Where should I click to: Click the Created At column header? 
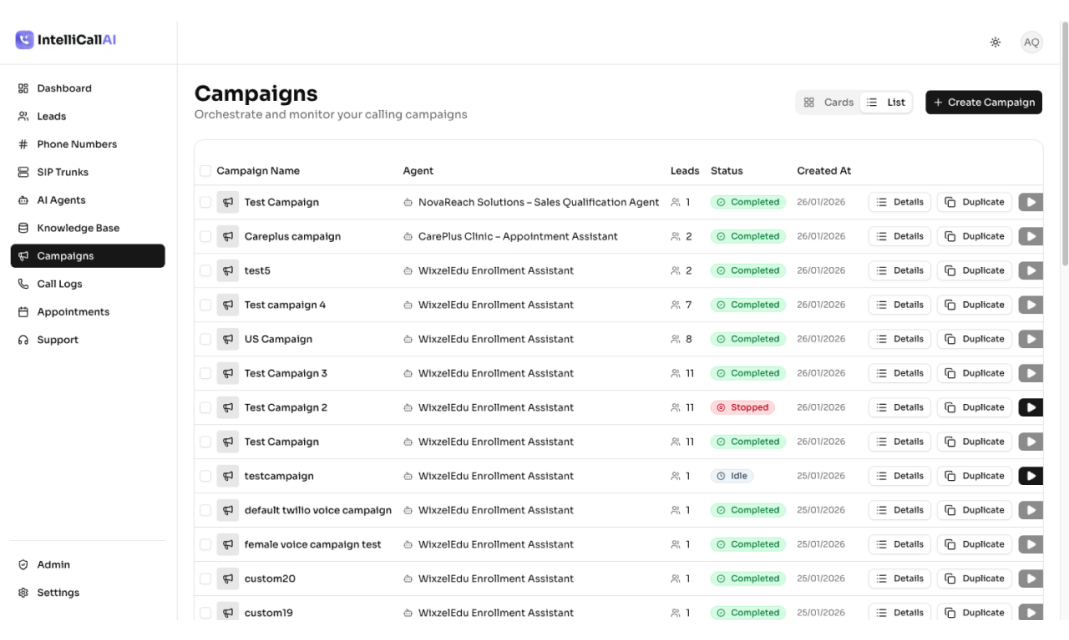(x=824, y=171)
